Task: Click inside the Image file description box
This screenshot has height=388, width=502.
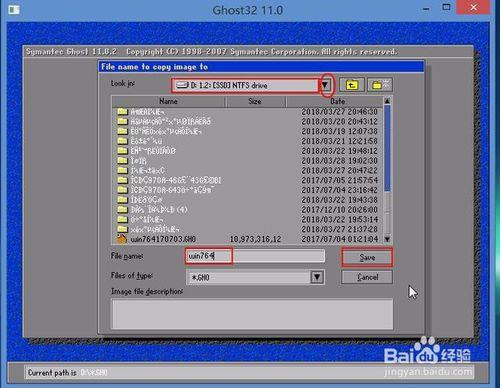Action: 252,314
